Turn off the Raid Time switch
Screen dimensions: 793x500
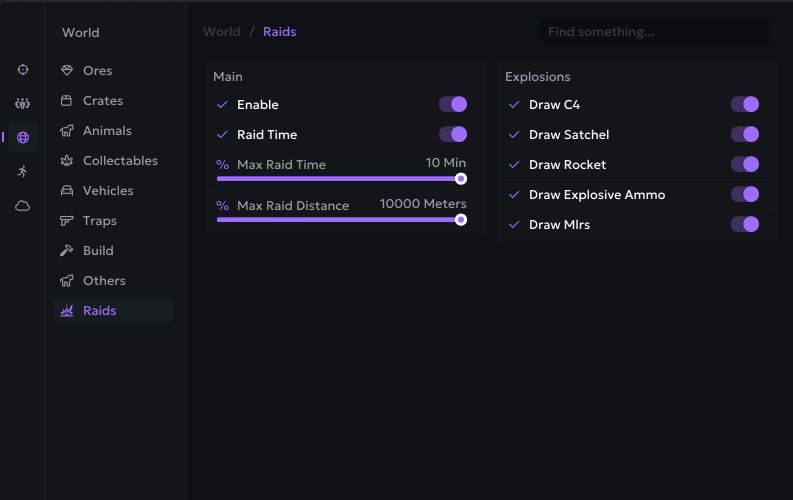tap(453, 135)
